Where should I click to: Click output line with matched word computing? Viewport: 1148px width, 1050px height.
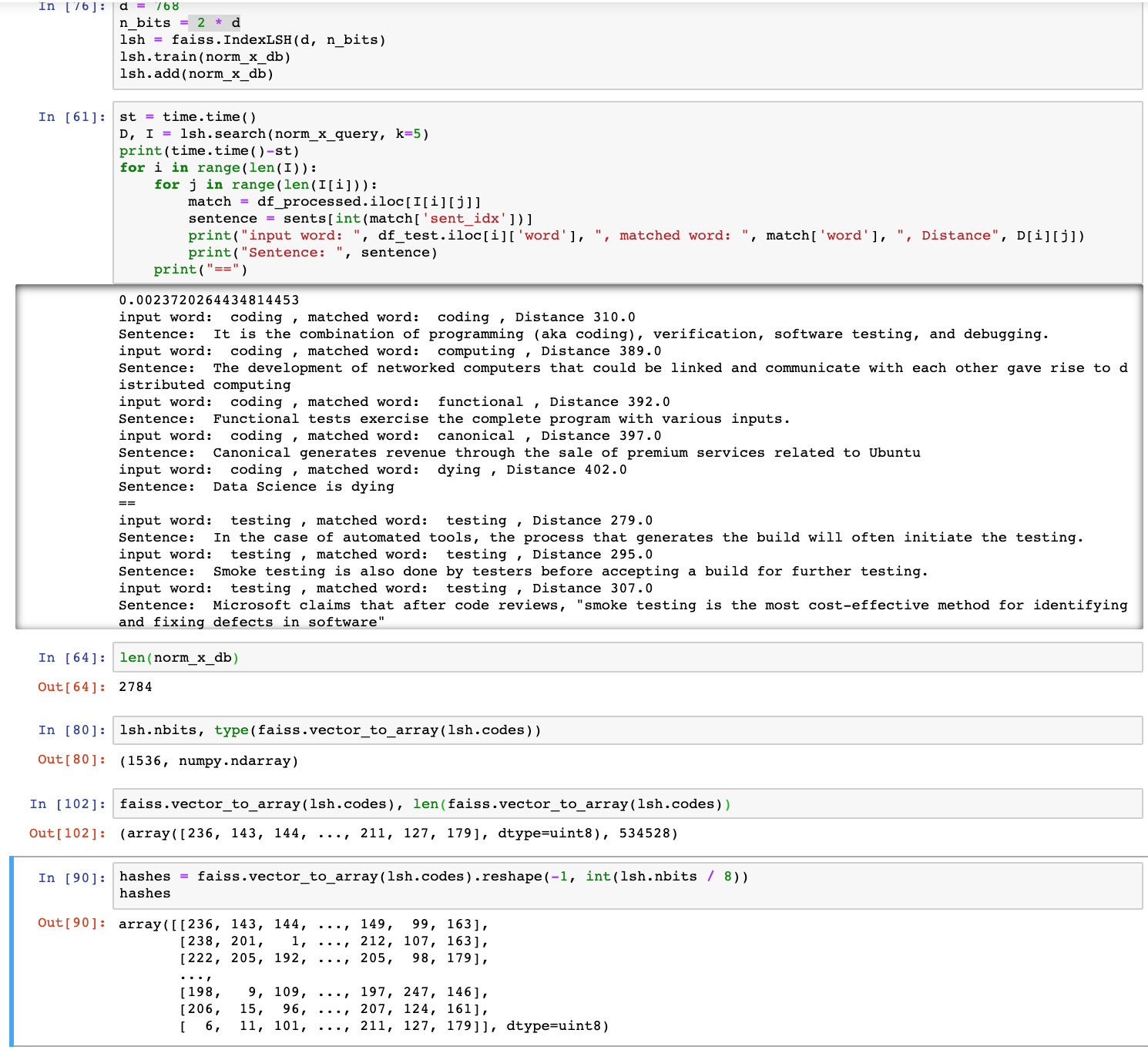[390, 351]
